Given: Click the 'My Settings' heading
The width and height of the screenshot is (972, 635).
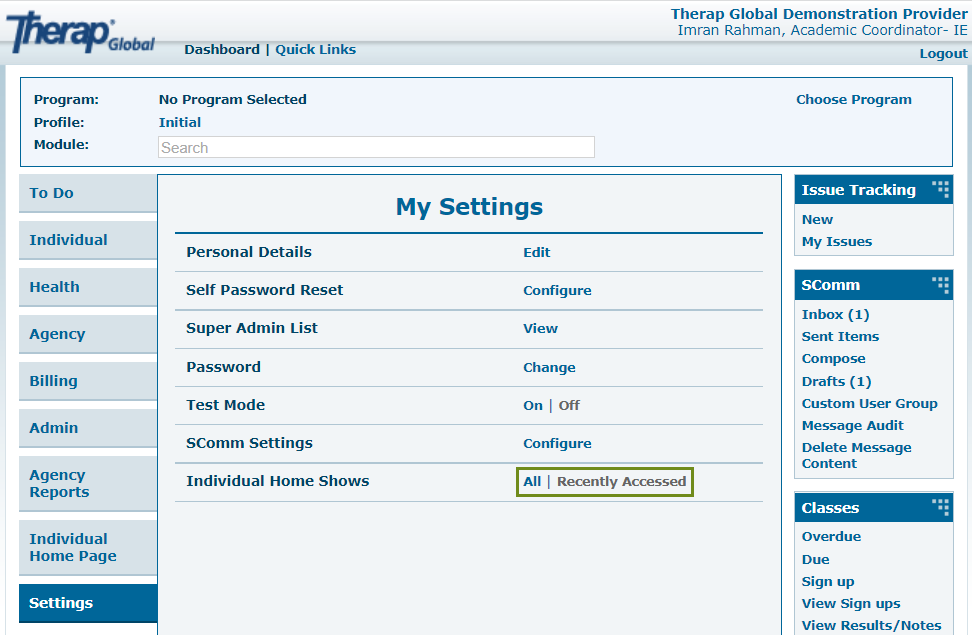Looking at the screenshot, I should (469, 207).
